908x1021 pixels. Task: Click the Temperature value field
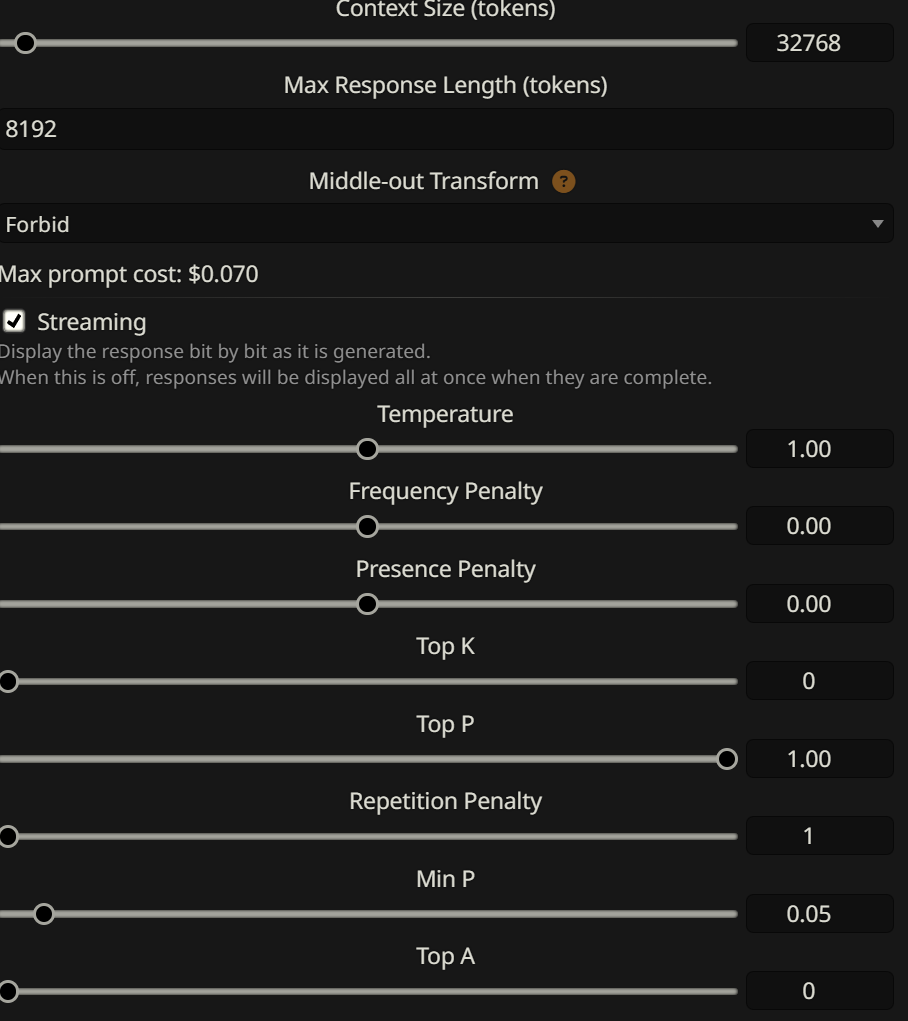(819, 449)
